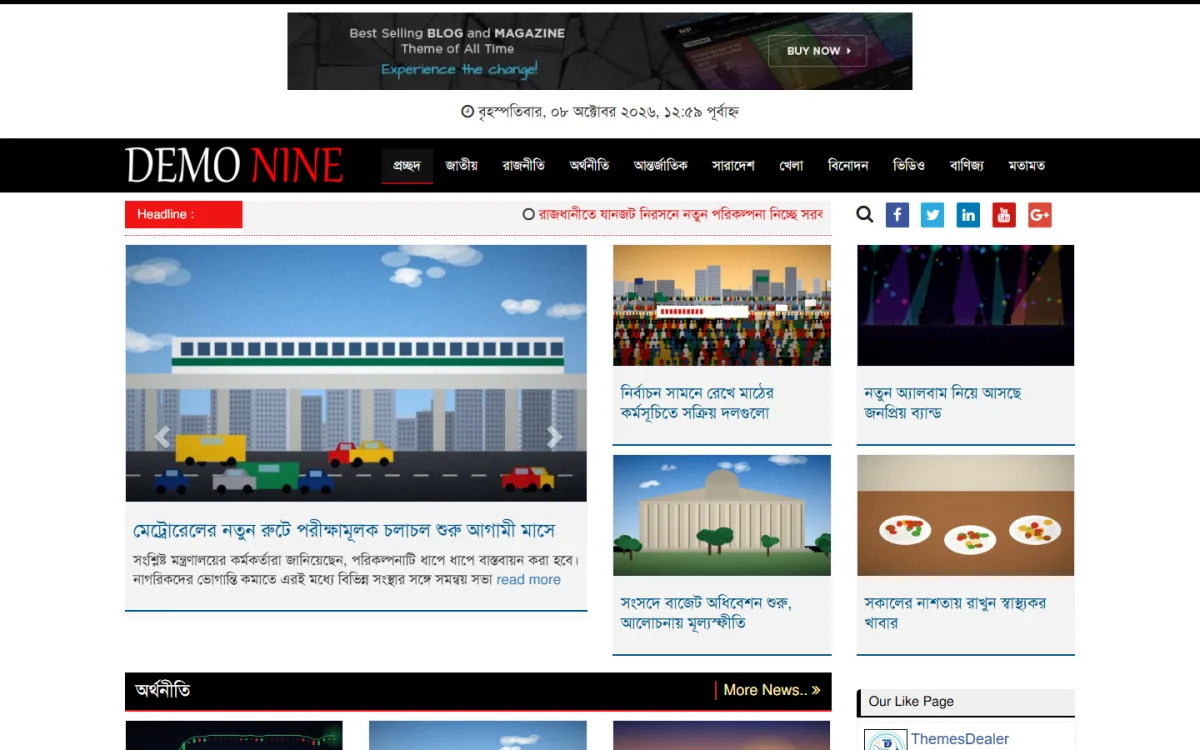Open the মতামত menu item
Screen dimensions: 1200x750
[1027, 165]
